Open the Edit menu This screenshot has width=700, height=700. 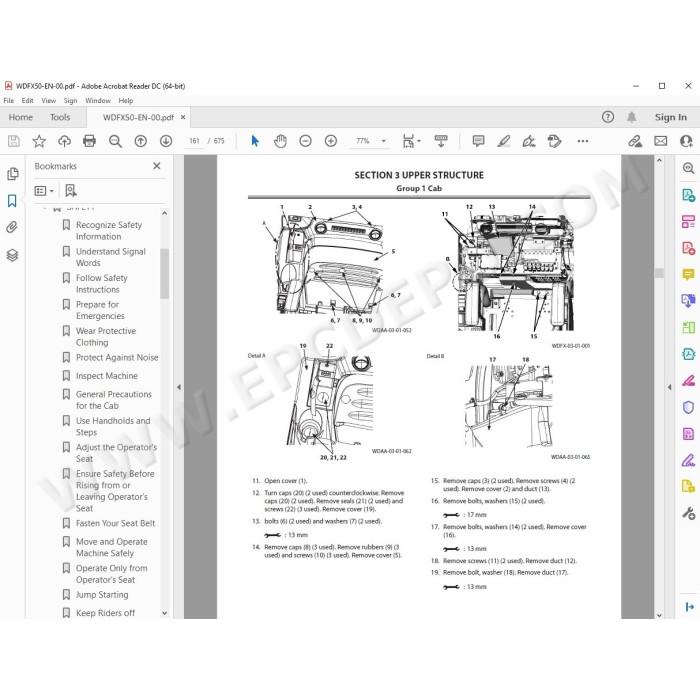click(28, 101)
